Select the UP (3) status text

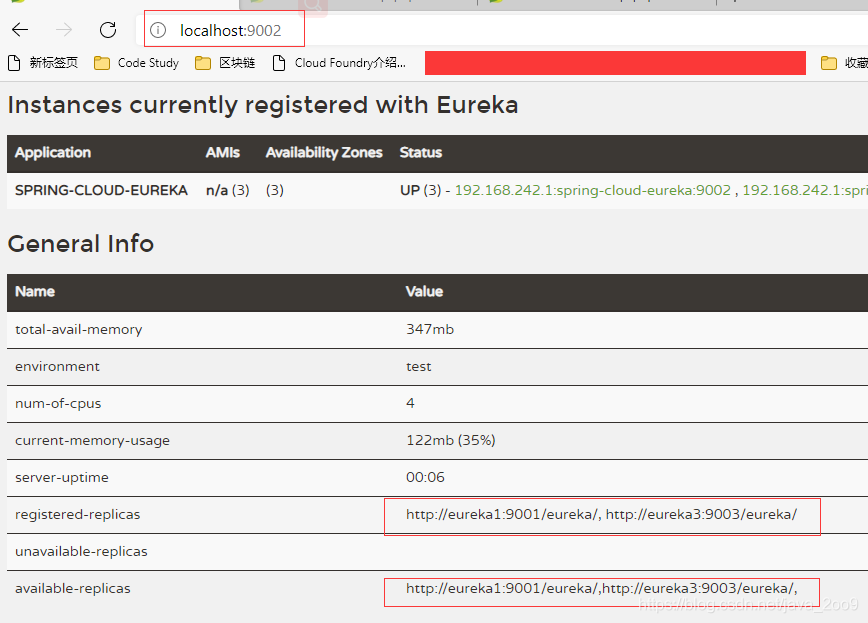[421, 190]
